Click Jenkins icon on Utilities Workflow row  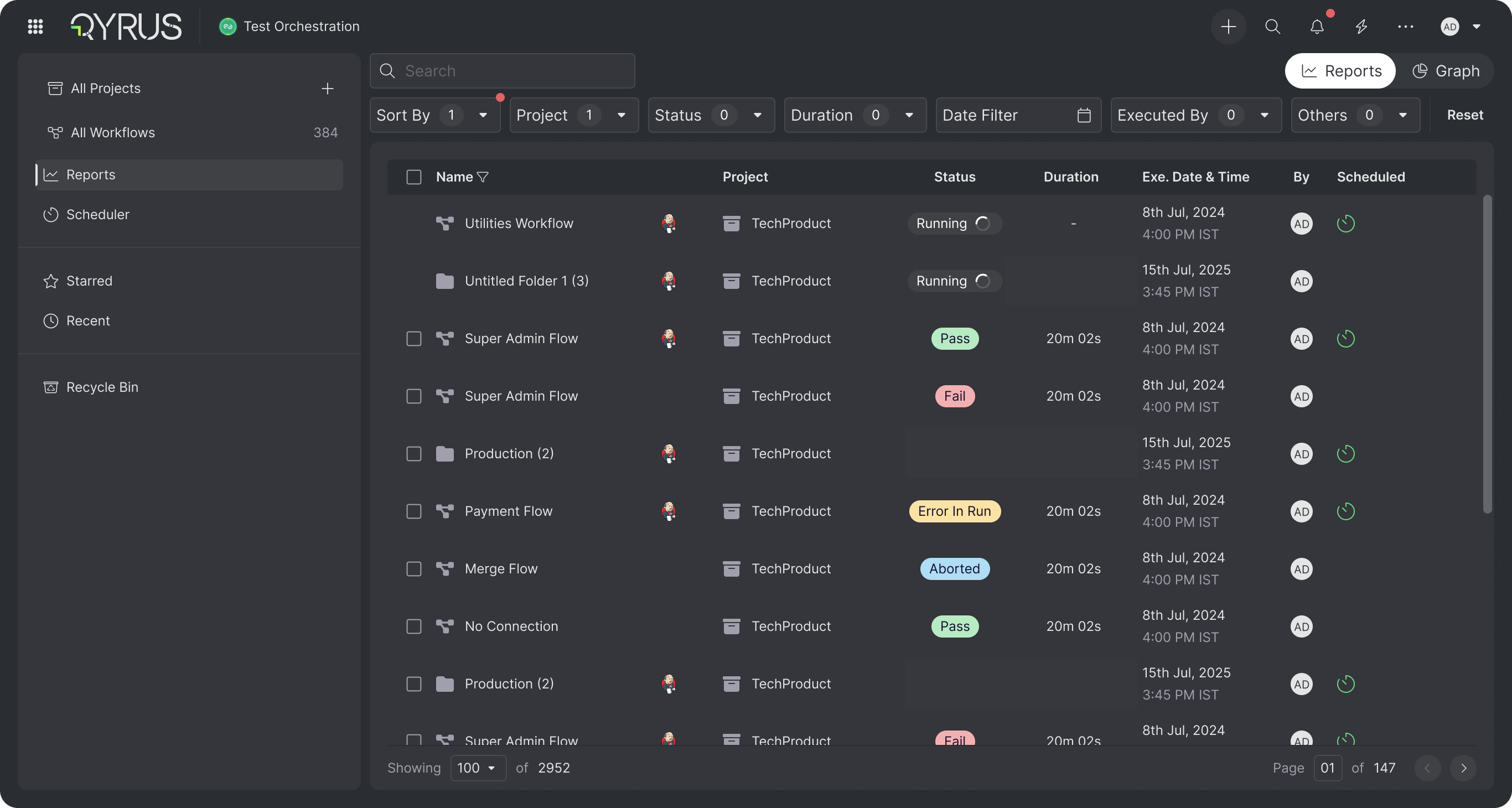tap(669, 224)
